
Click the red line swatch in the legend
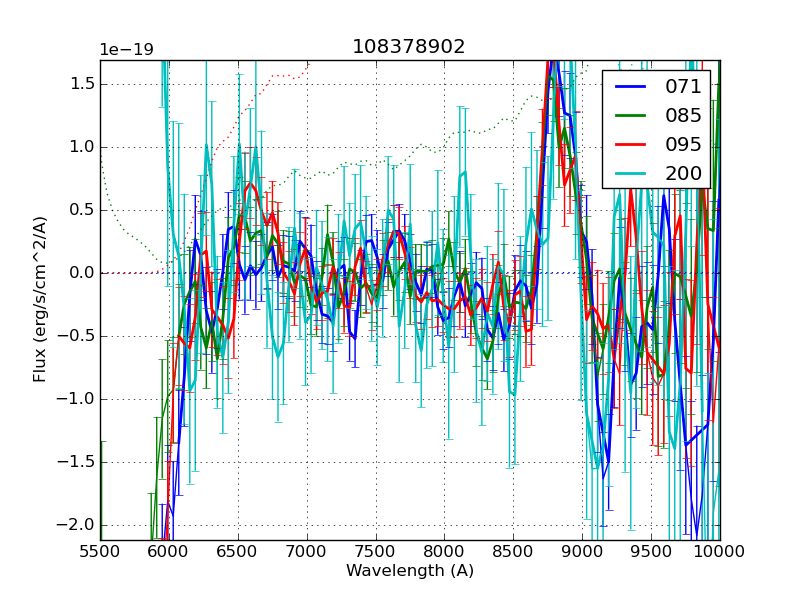[x=631, y=145]
